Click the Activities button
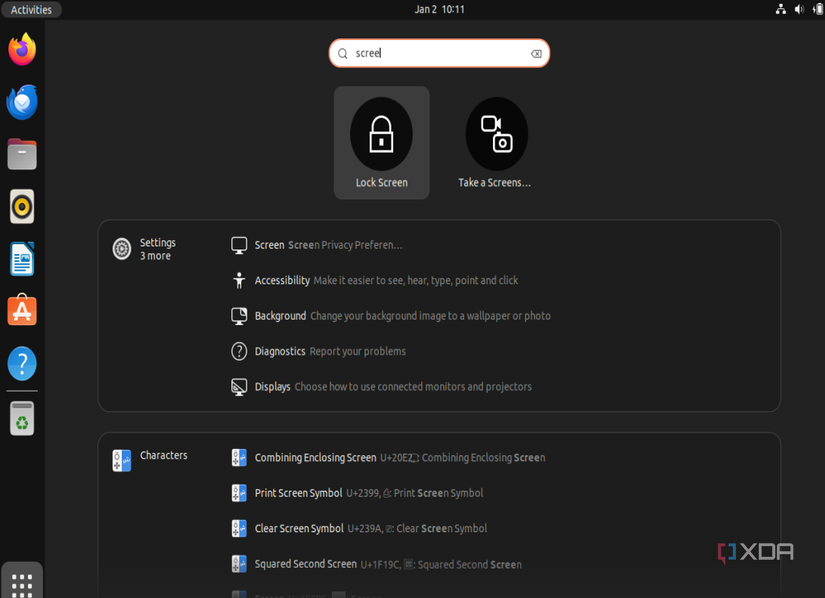Image resolution: width=825 pixels, height=598 pixels. coord(31,9)
